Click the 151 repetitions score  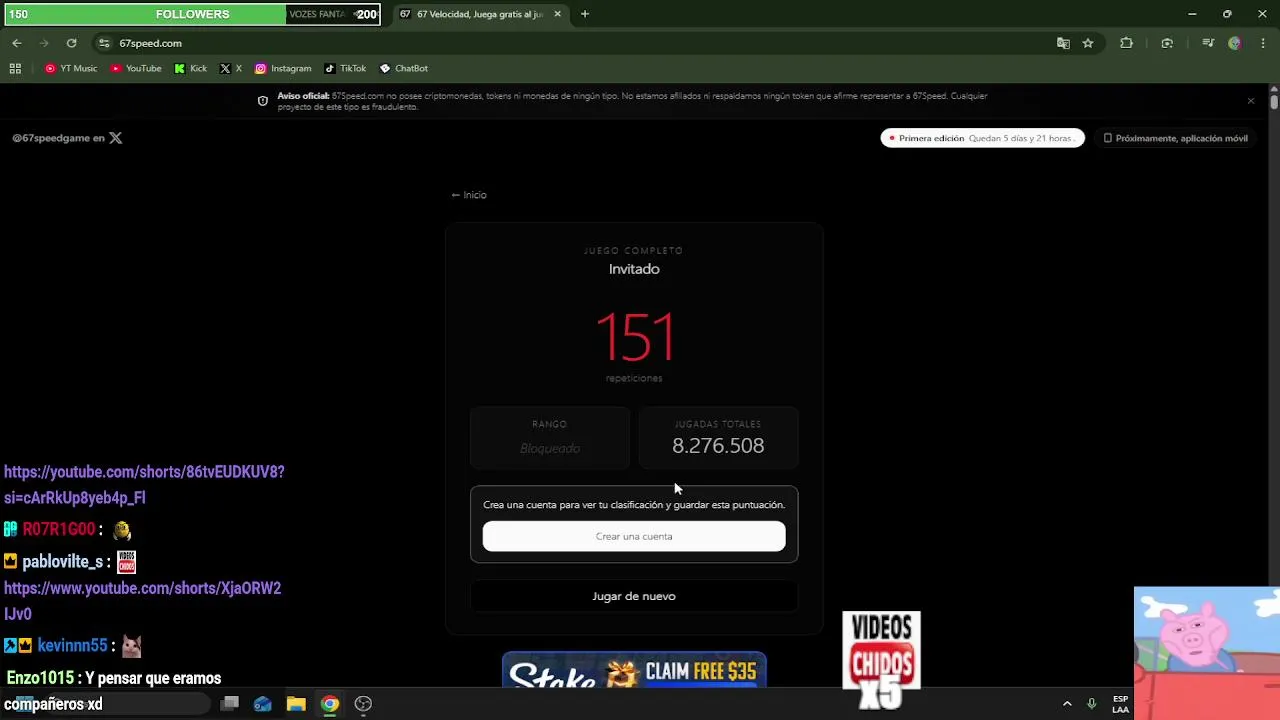(x=635, y=337)
